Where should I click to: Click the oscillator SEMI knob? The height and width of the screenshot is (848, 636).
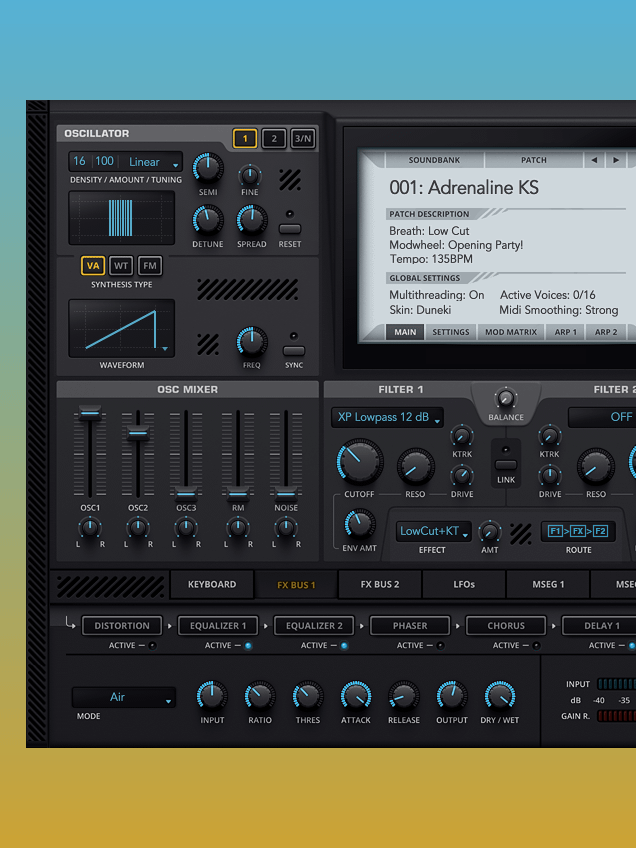pyautogui.click(x=208, y=168)
